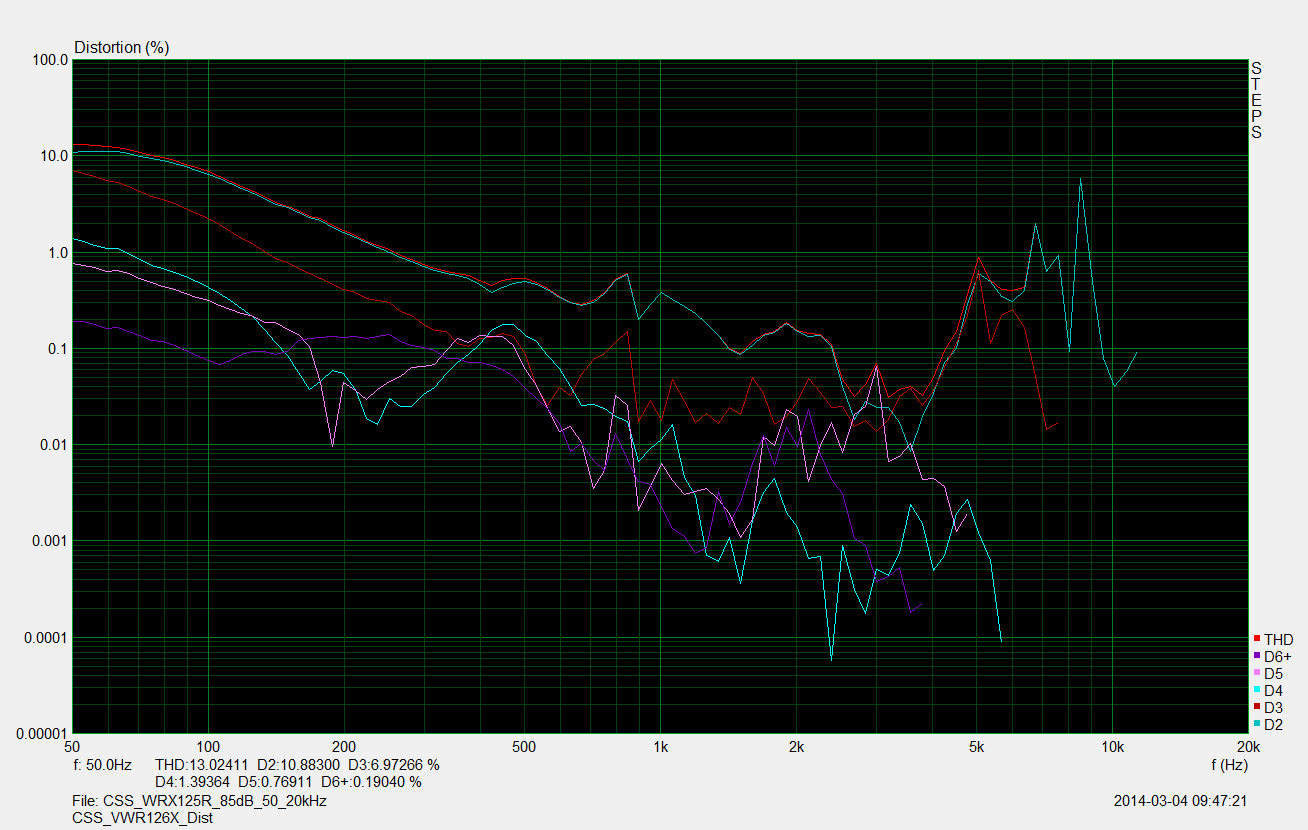Click the File: CSS_WRX125R_85dB_50_20kHz text

tap(200, 801)
